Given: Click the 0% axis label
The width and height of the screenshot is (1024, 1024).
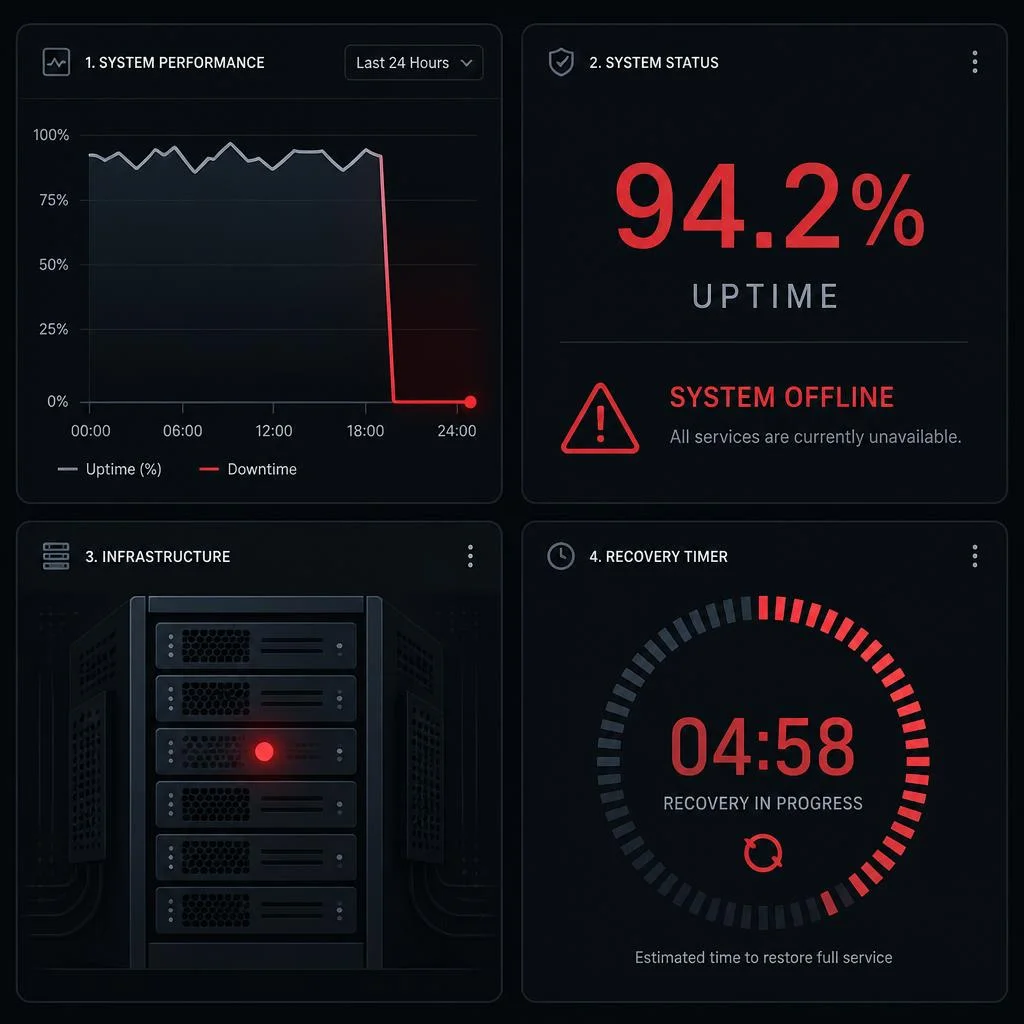Looking at the screenshot, I should click(57, 402).
